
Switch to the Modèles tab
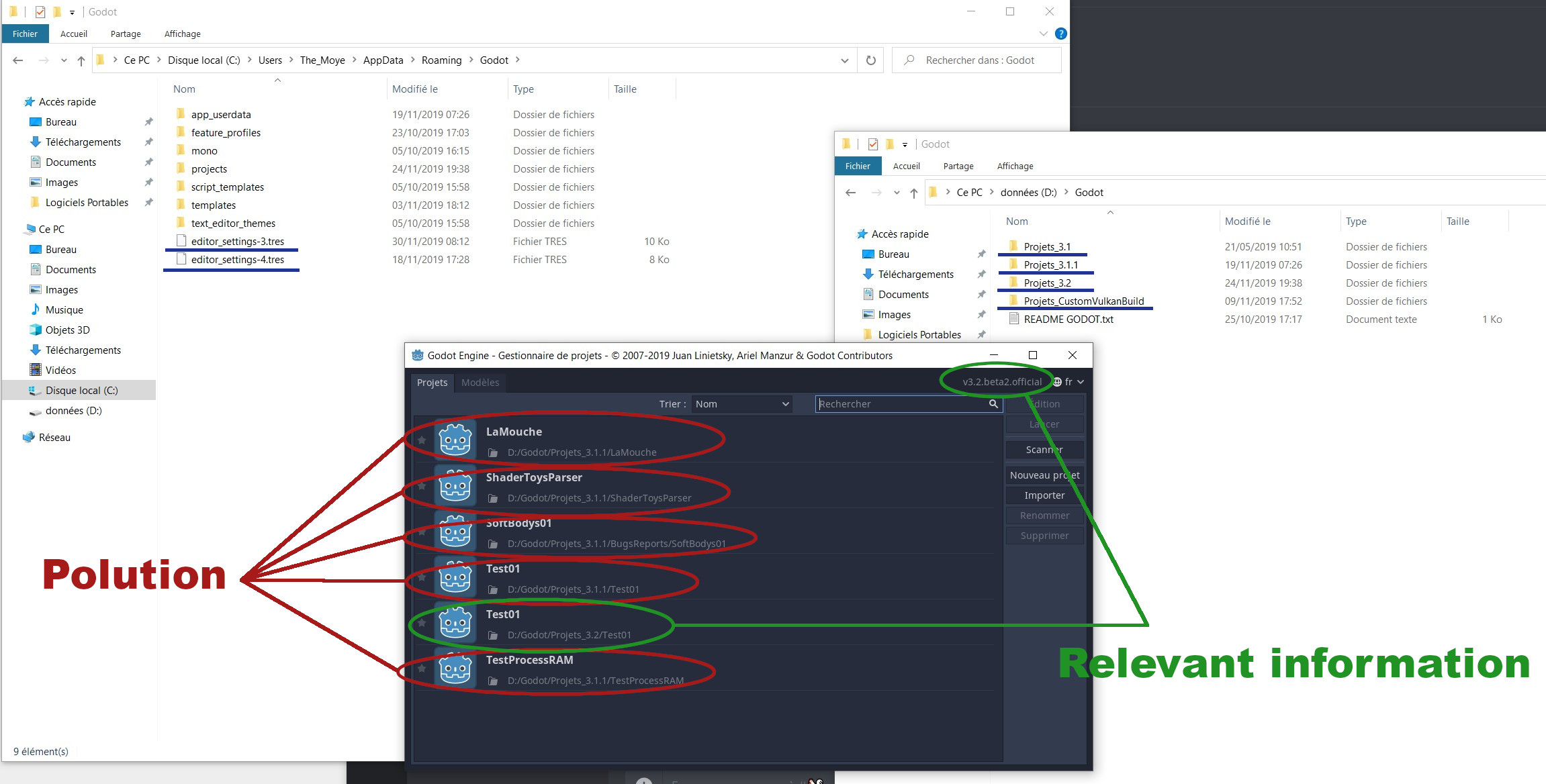click(481, 383)
